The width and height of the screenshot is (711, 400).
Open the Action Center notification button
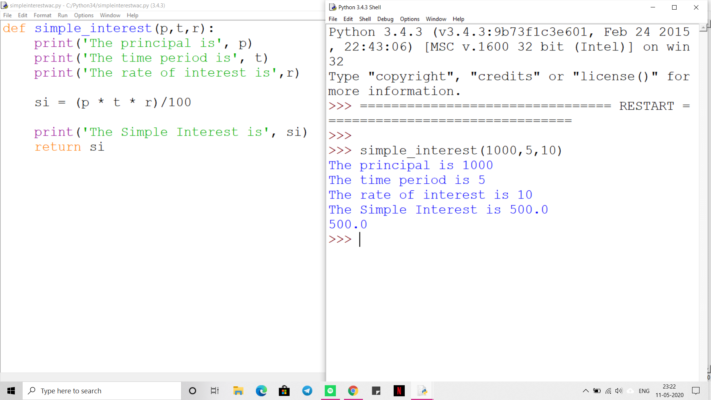point(697,390)
